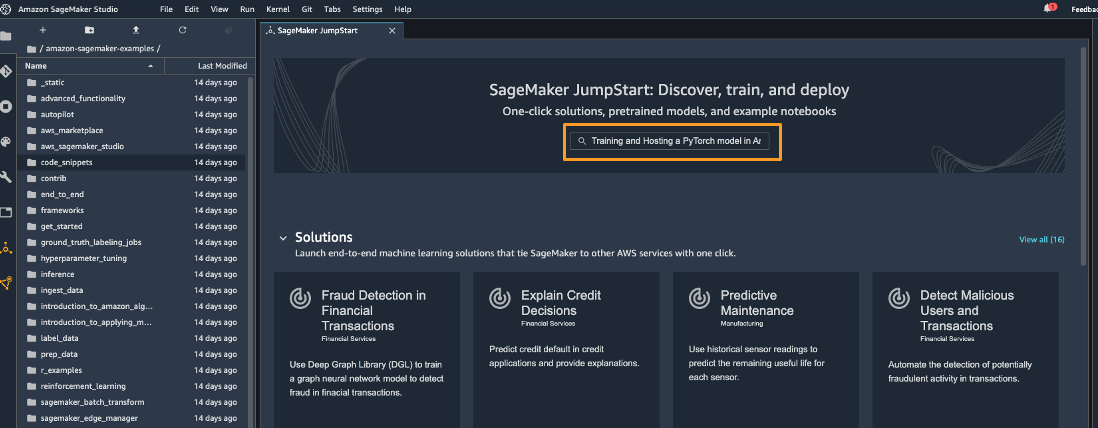Click the Predictive Maintenance card icon
1098x428 pixels.
(x=700, y=298)
